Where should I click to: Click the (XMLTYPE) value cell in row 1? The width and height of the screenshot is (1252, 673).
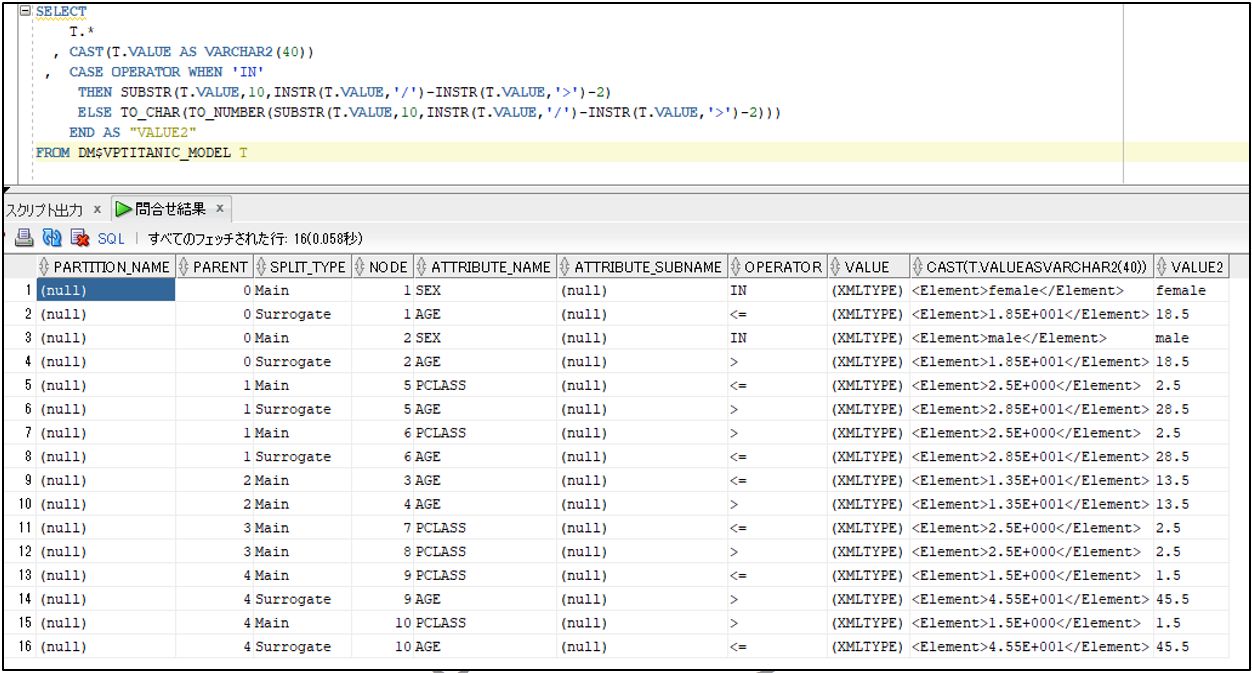pyautogui.click(x=866, y=291)
